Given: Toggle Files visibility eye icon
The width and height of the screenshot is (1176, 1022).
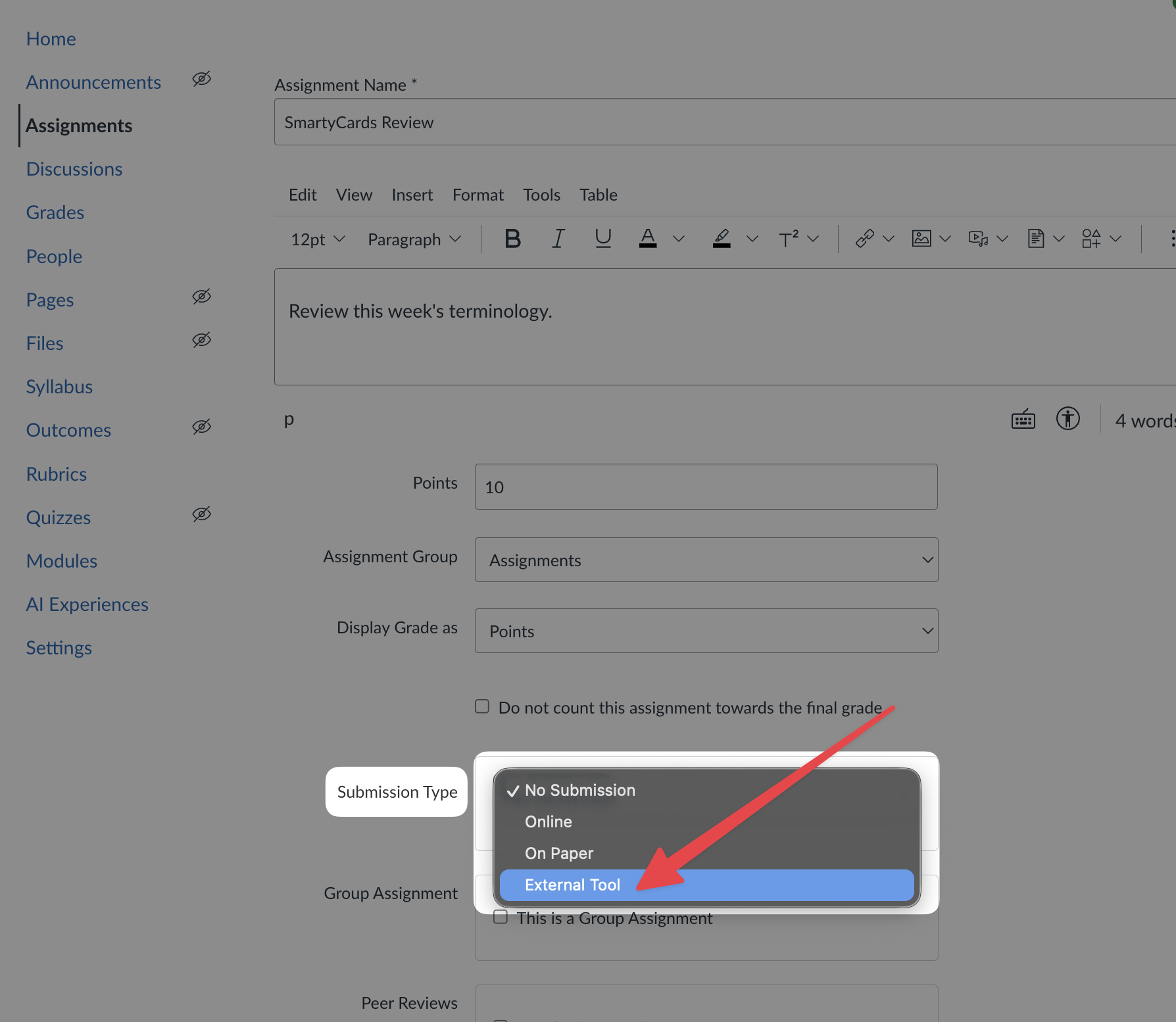Looking at the screenshot, I should click(x=201, y=340).
